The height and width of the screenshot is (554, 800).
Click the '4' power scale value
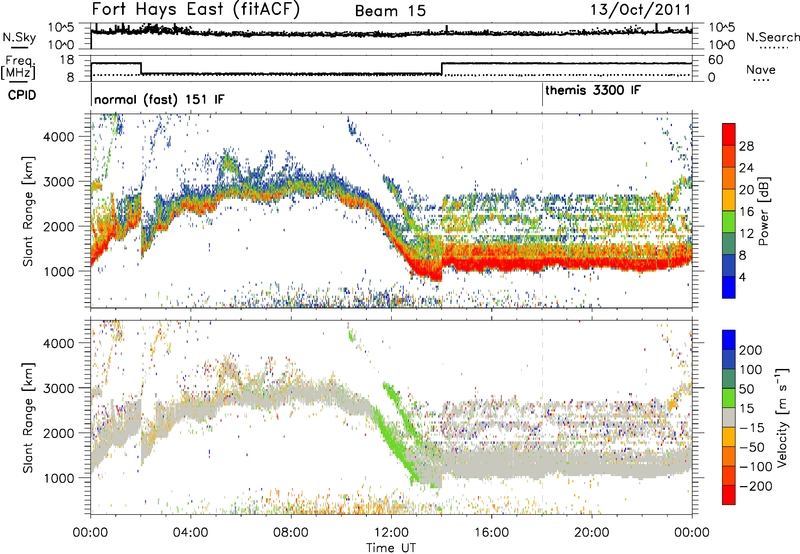[743, 277]
